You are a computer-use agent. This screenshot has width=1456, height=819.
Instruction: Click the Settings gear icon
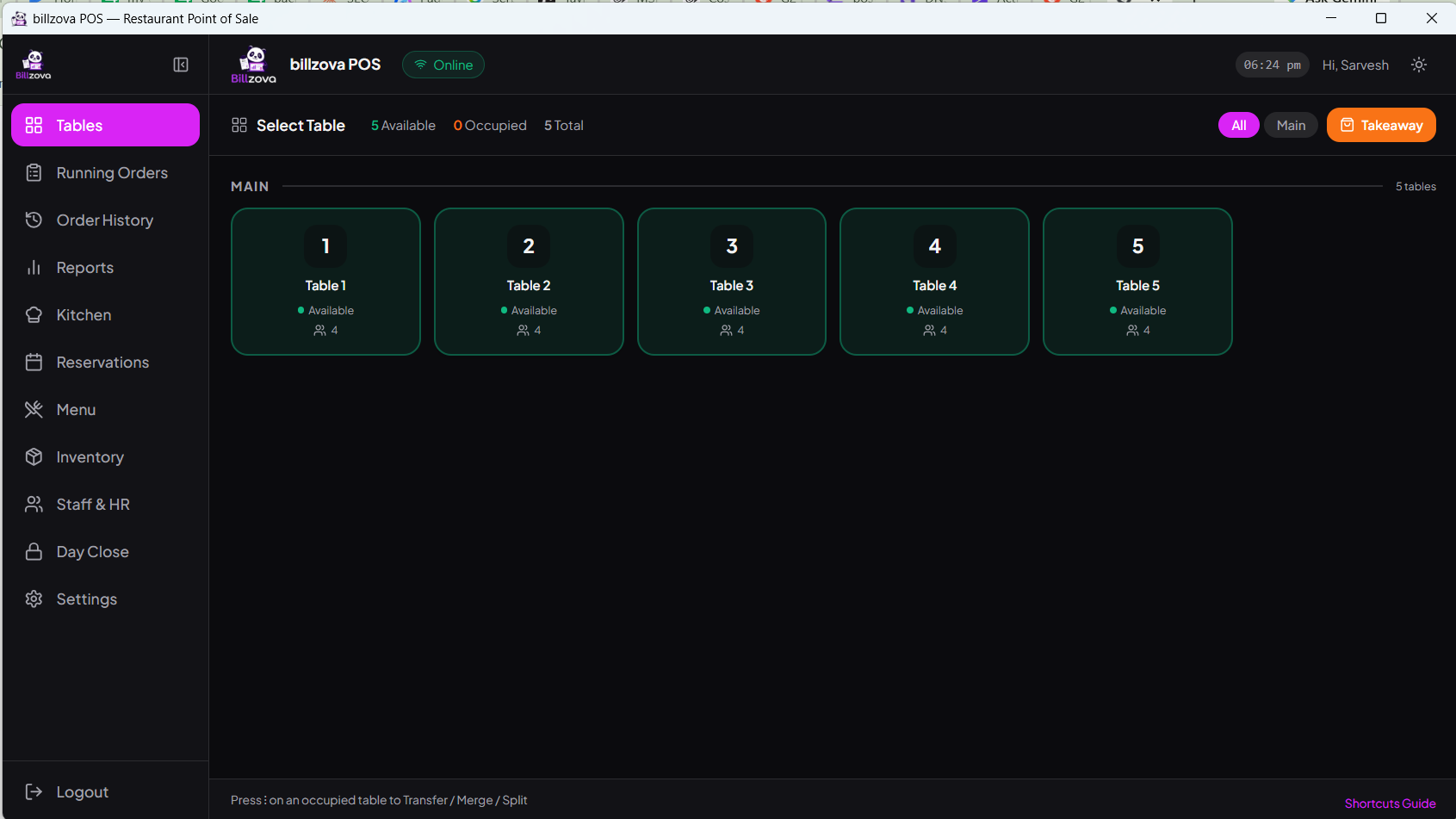tap(34, 599)
